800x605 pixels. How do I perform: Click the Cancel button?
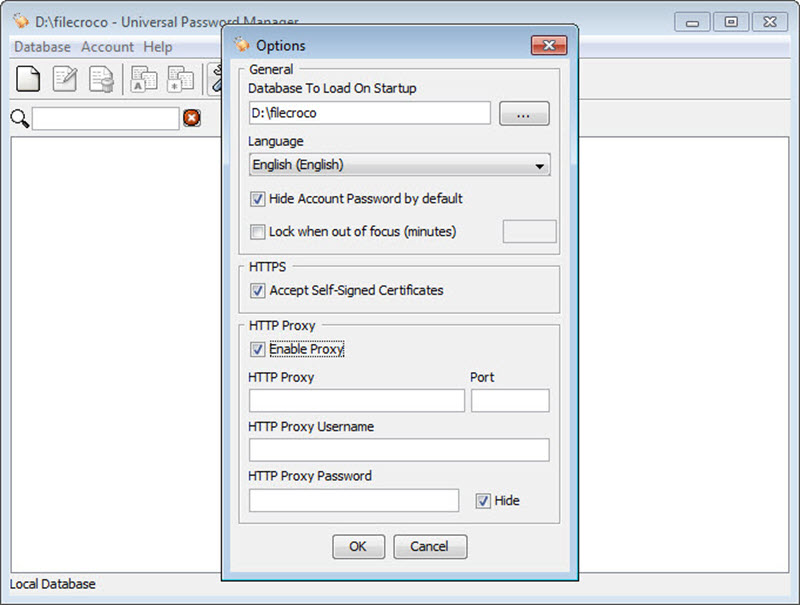pyautogui.click(x=430, y=546)
